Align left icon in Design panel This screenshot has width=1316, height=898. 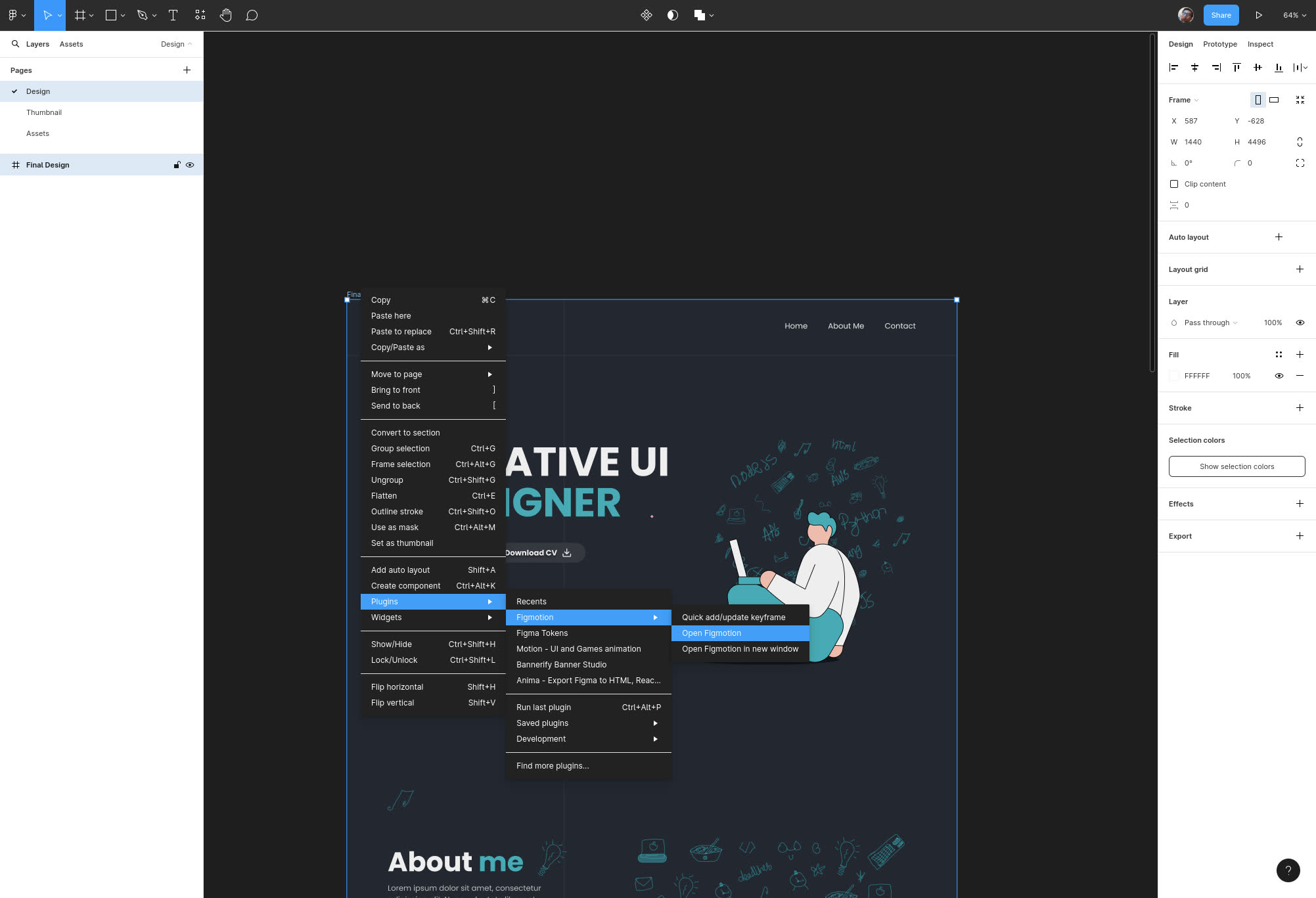tap(1174, 67)
